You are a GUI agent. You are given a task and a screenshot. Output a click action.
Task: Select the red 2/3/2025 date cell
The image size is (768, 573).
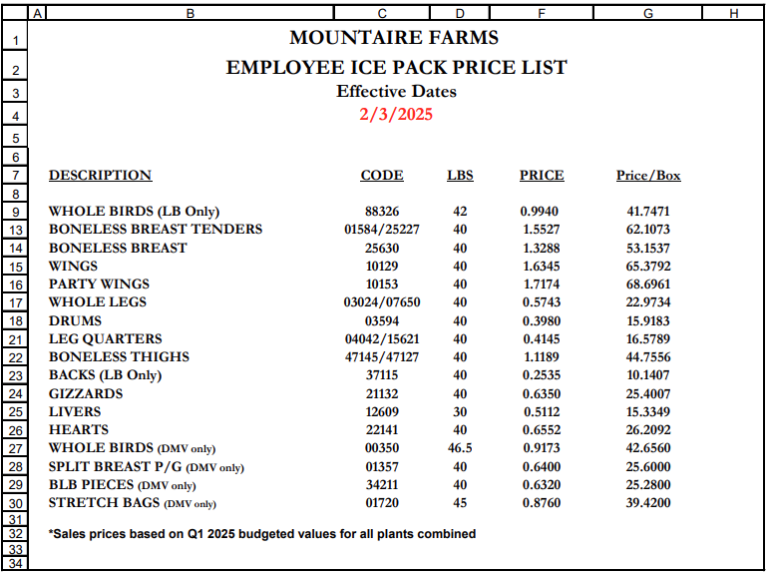pyautogui.click(x=396, y=114)
